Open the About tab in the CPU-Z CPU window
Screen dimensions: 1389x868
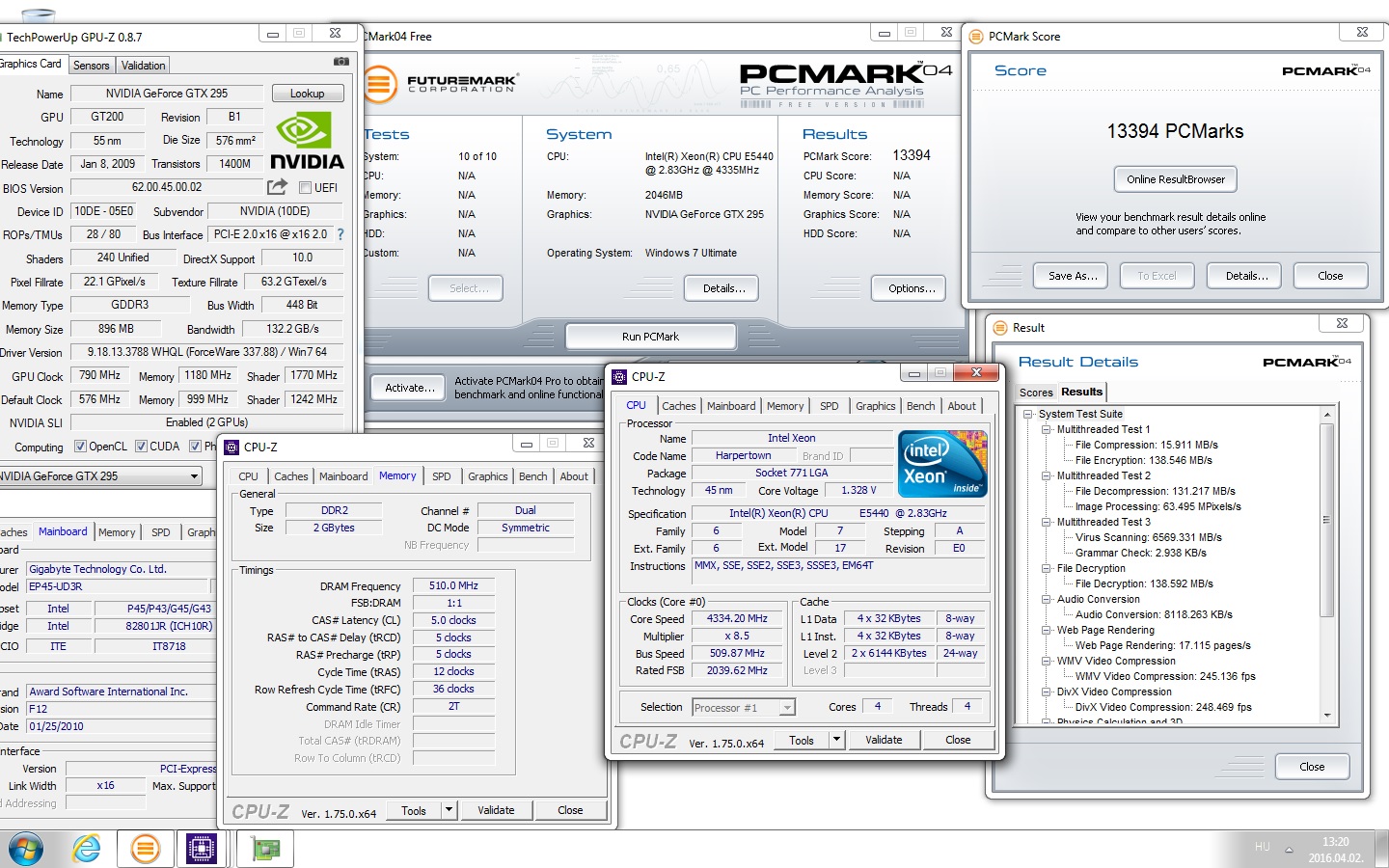(962, 406)
